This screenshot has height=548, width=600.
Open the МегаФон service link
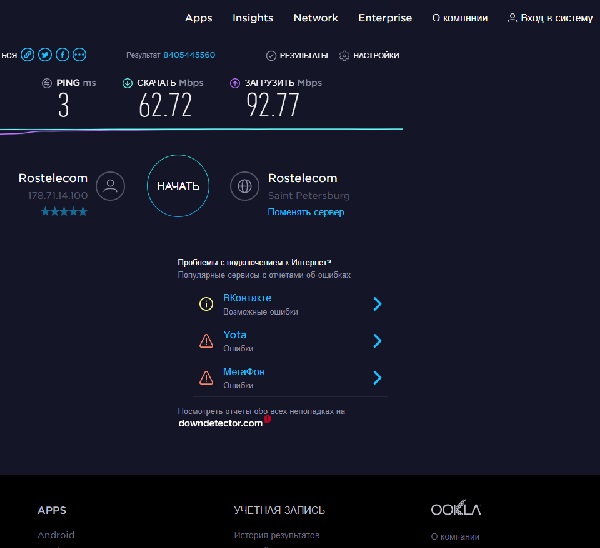pos(244,372)
